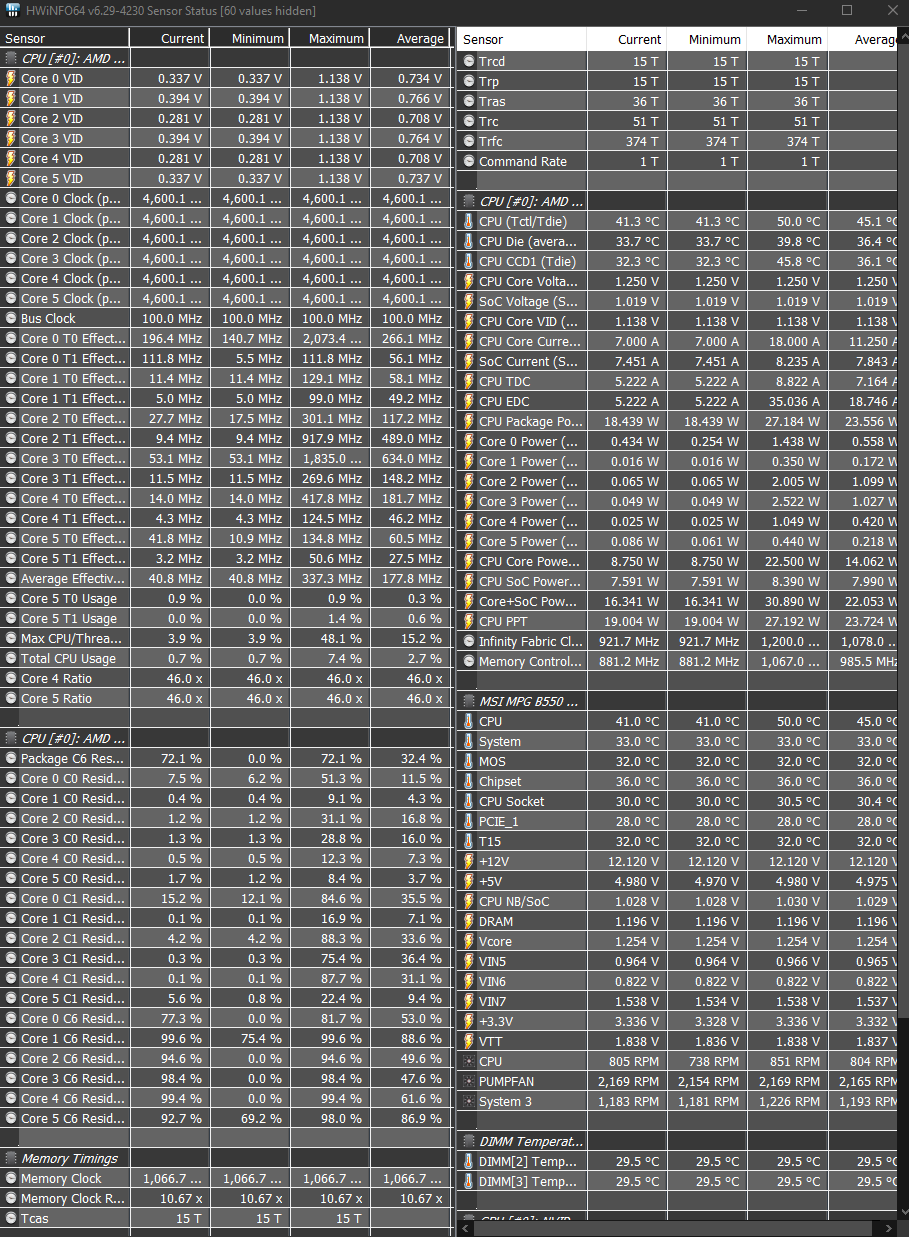Image resolution: width=909 pixels, height=1237 pixels.
Task: Select the DIMM Temperat... section header
Action: coord(678,1141)
